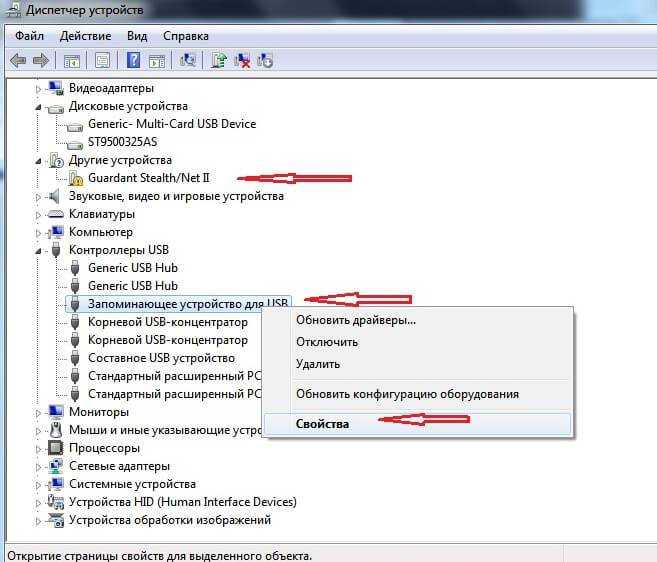Viewport: 657px width, 562px height.
Task: Click the Другие устройства question mark icon
Action: pos(56,160)
